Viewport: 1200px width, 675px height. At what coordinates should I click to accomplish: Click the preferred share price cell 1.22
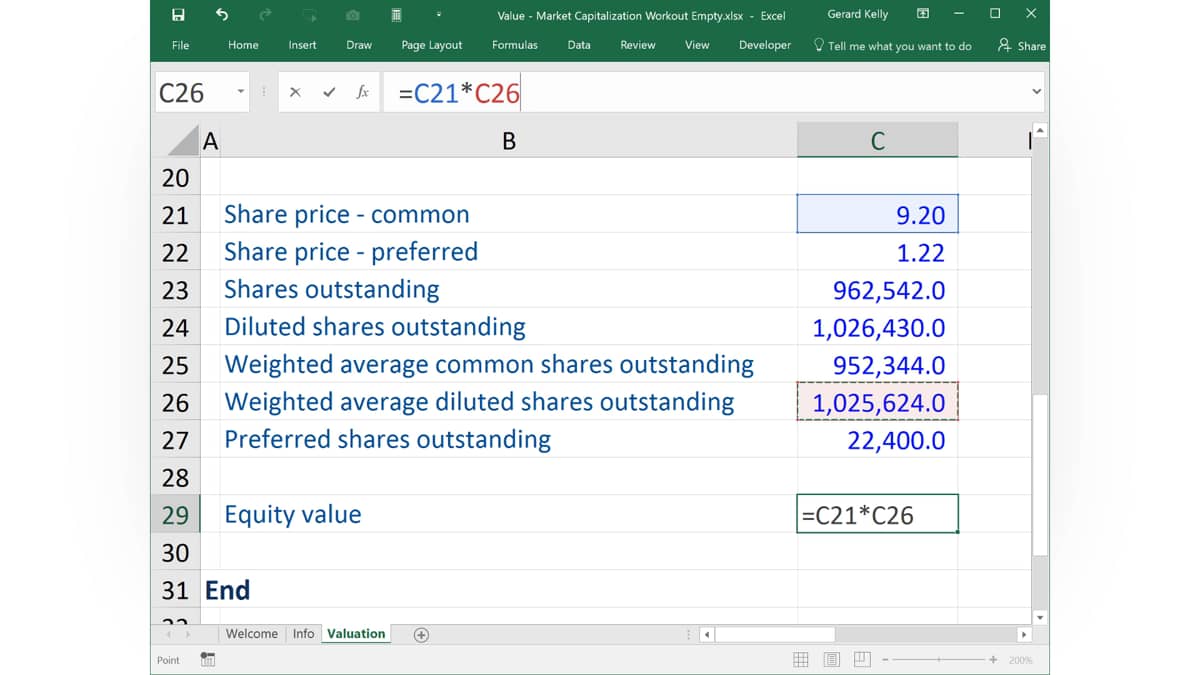(x=877, y=252)
